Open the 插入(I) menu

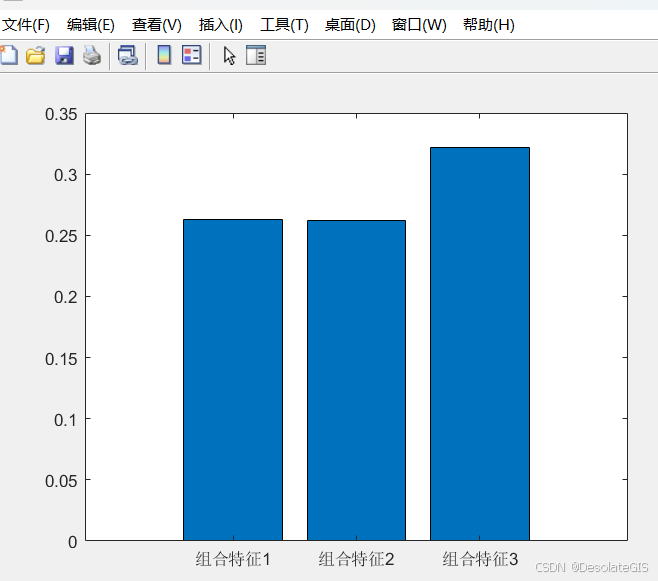[221, 25]
